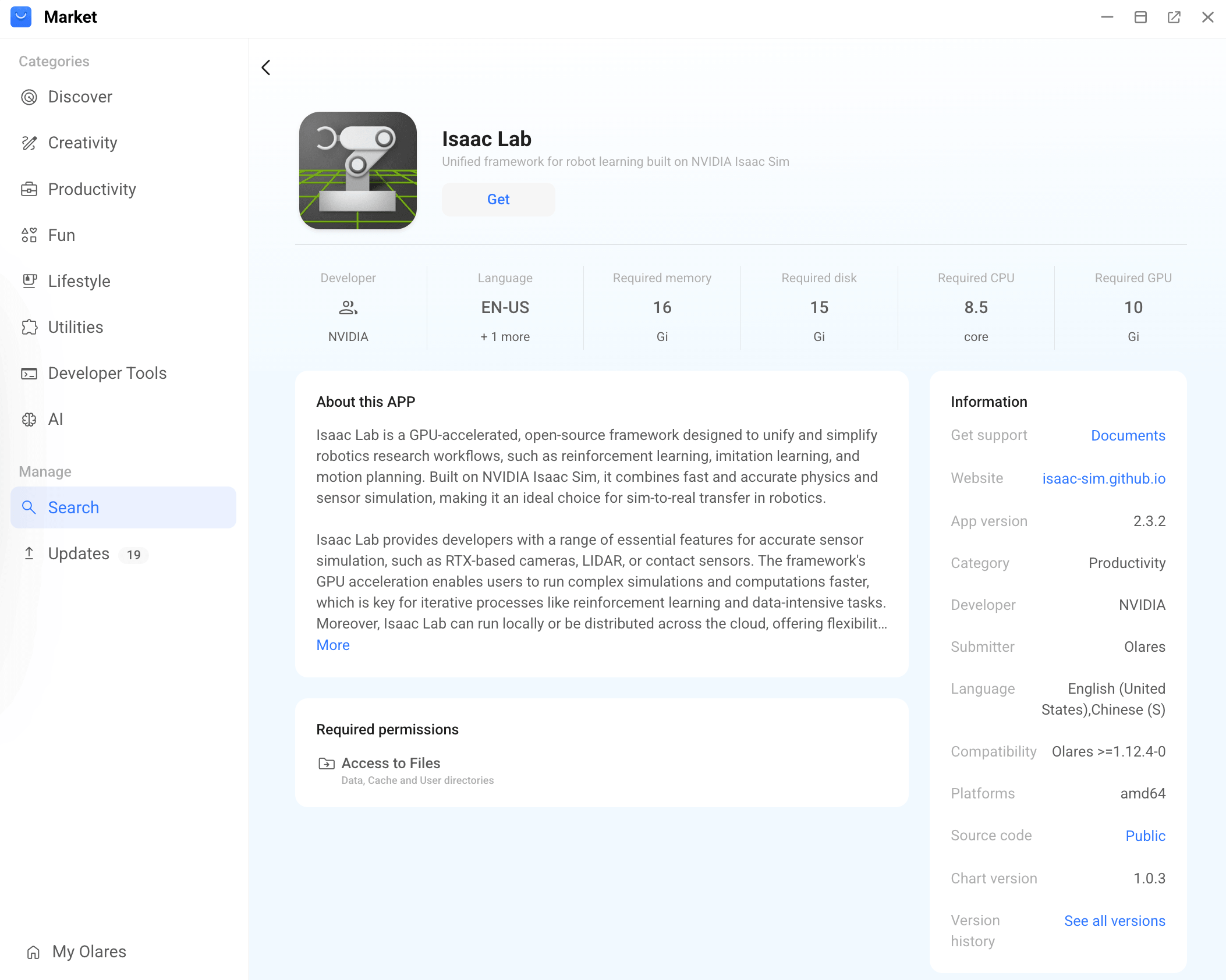
Task: Click the Category value Productivity in Information
Action: click(1127, 563)
